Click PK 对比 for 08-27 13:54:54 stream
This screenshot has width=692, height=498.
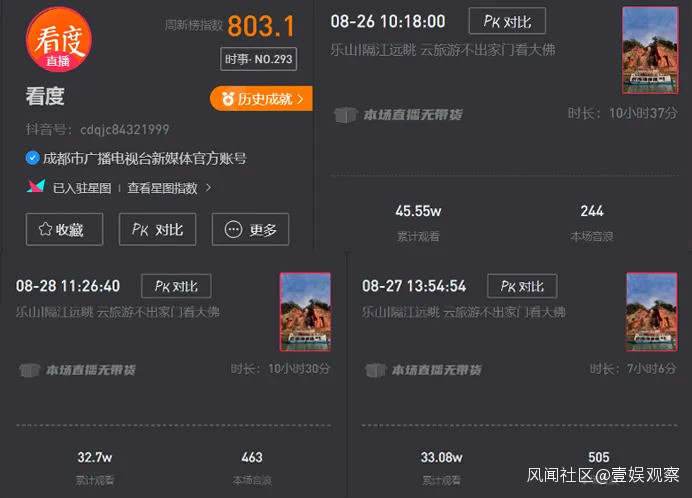522,286
